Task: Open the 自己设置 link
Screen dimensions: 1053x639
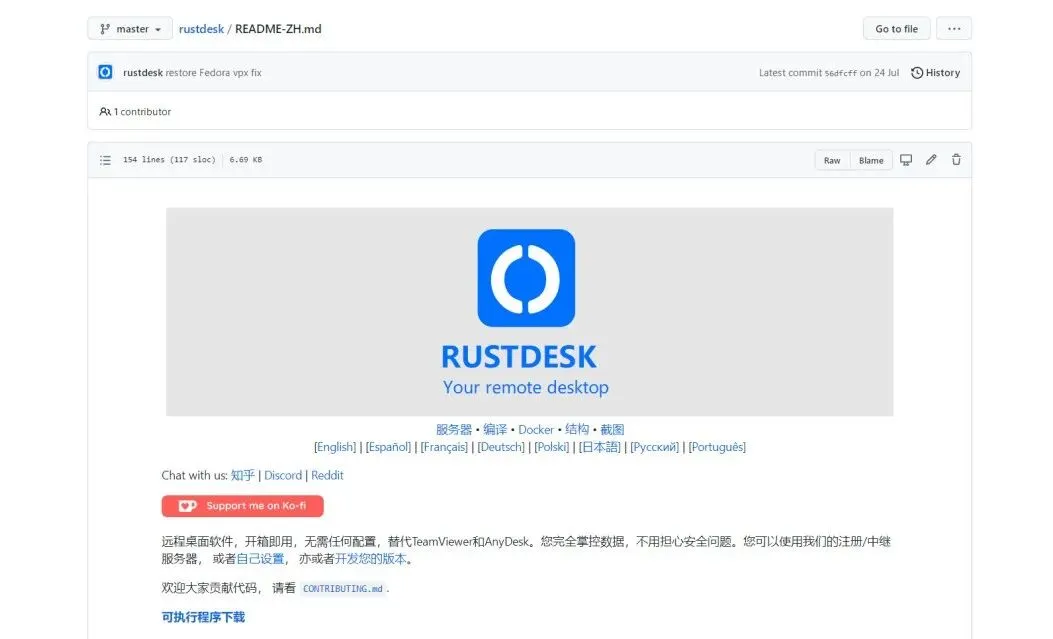Action: 261,559
